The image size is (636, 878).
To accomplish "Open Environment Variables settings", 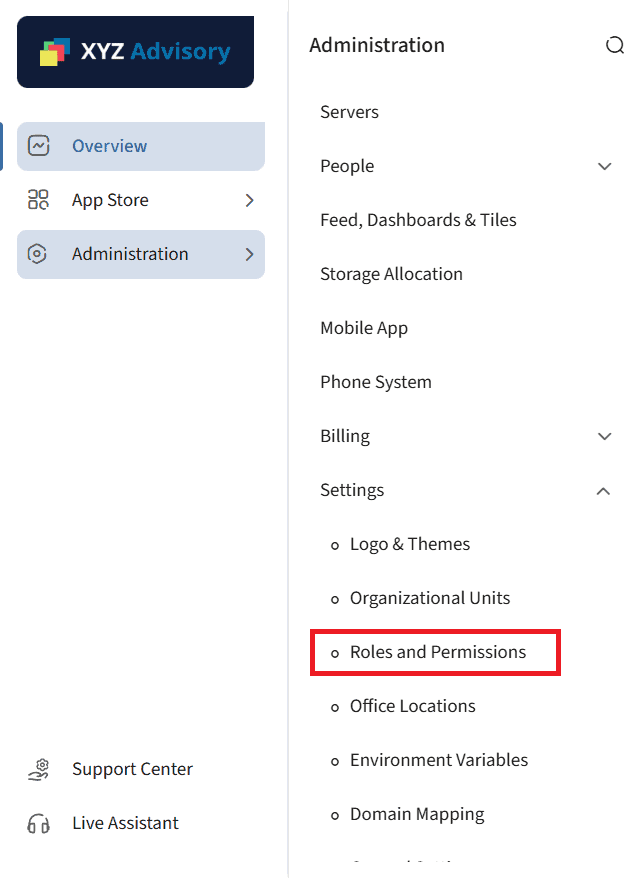I will tap(438, 760).
